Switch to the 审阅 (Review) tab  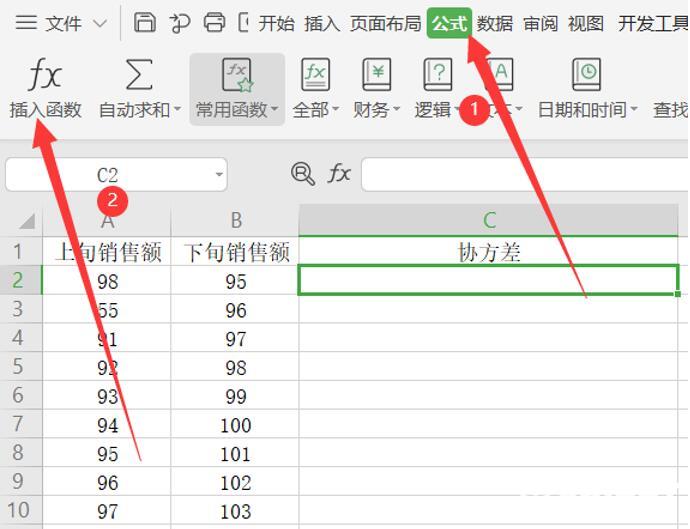click(540, 23)
